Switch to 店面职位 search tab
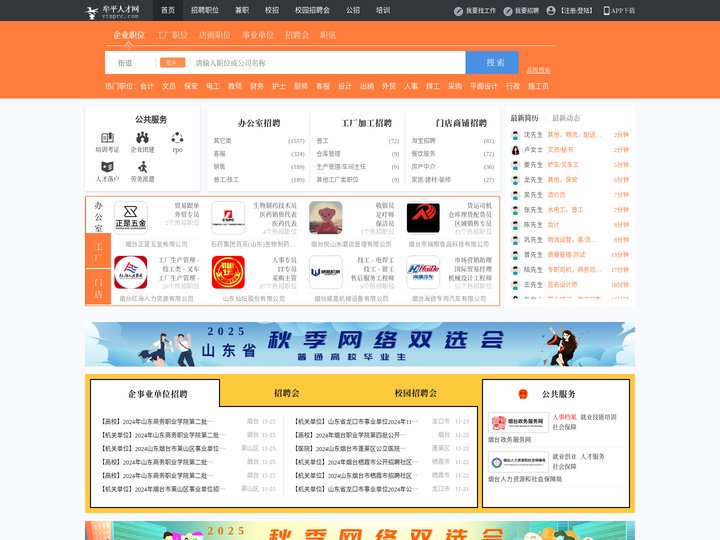Screen dimensions: 720x540 click(x=215, y=35)
